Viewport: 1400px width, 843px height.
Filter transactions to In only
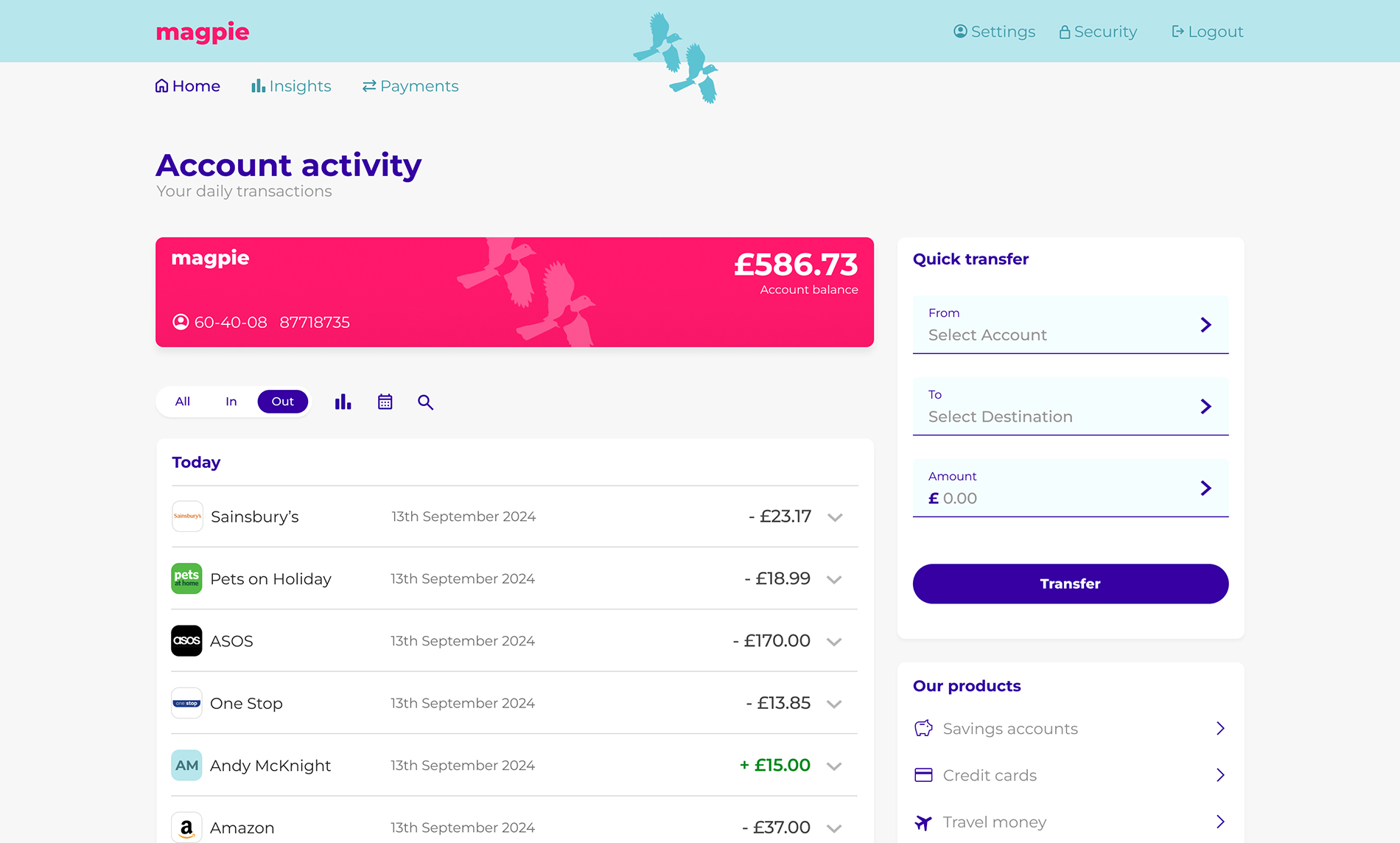click(x=231, y=402)
